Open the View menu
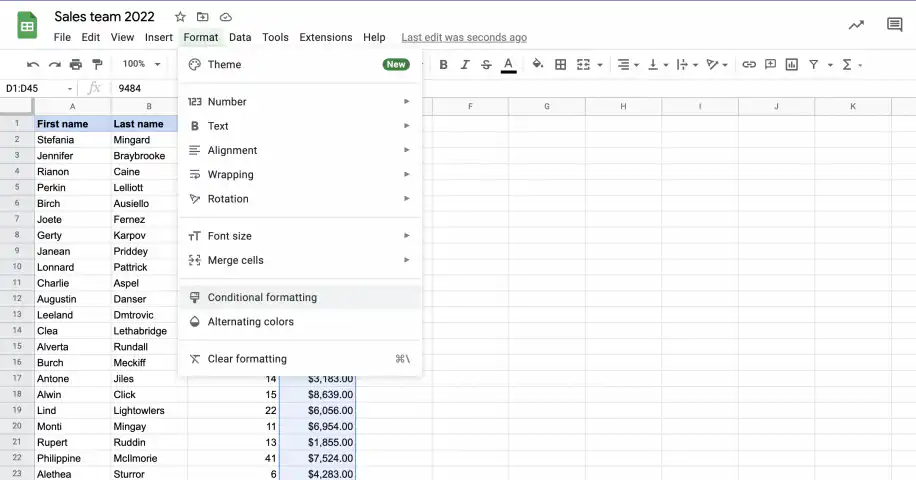 122,37
